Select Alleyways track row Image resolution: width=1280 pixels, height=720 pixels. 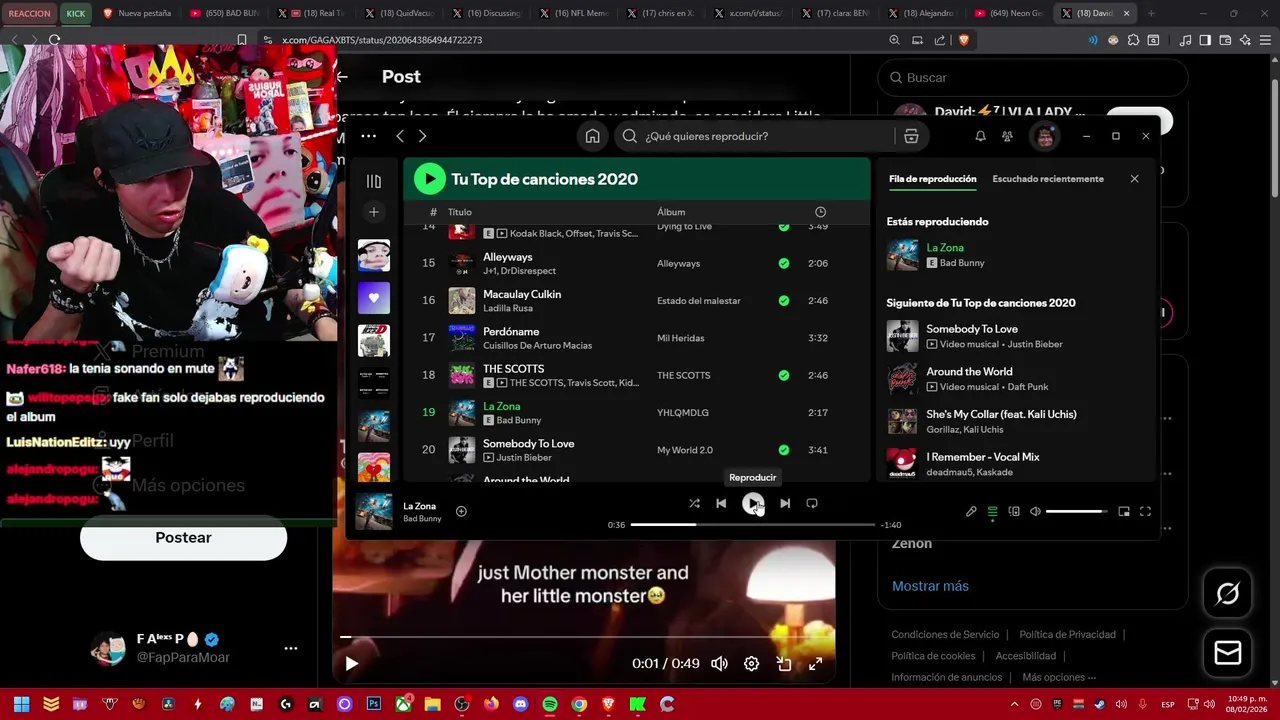(x=636, y=263)
